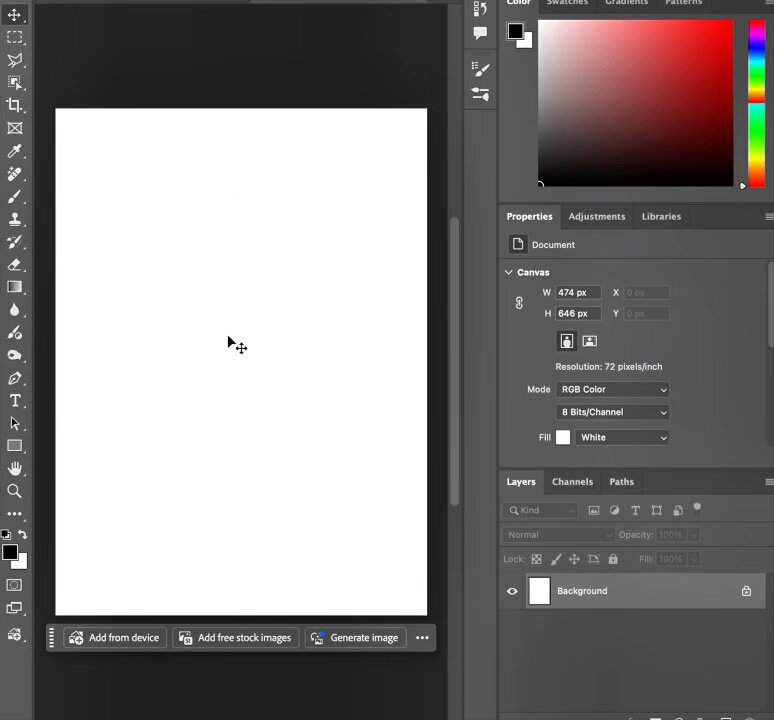Select the Object Selection tool
774x720 pixels.
(x=14, y=83)
